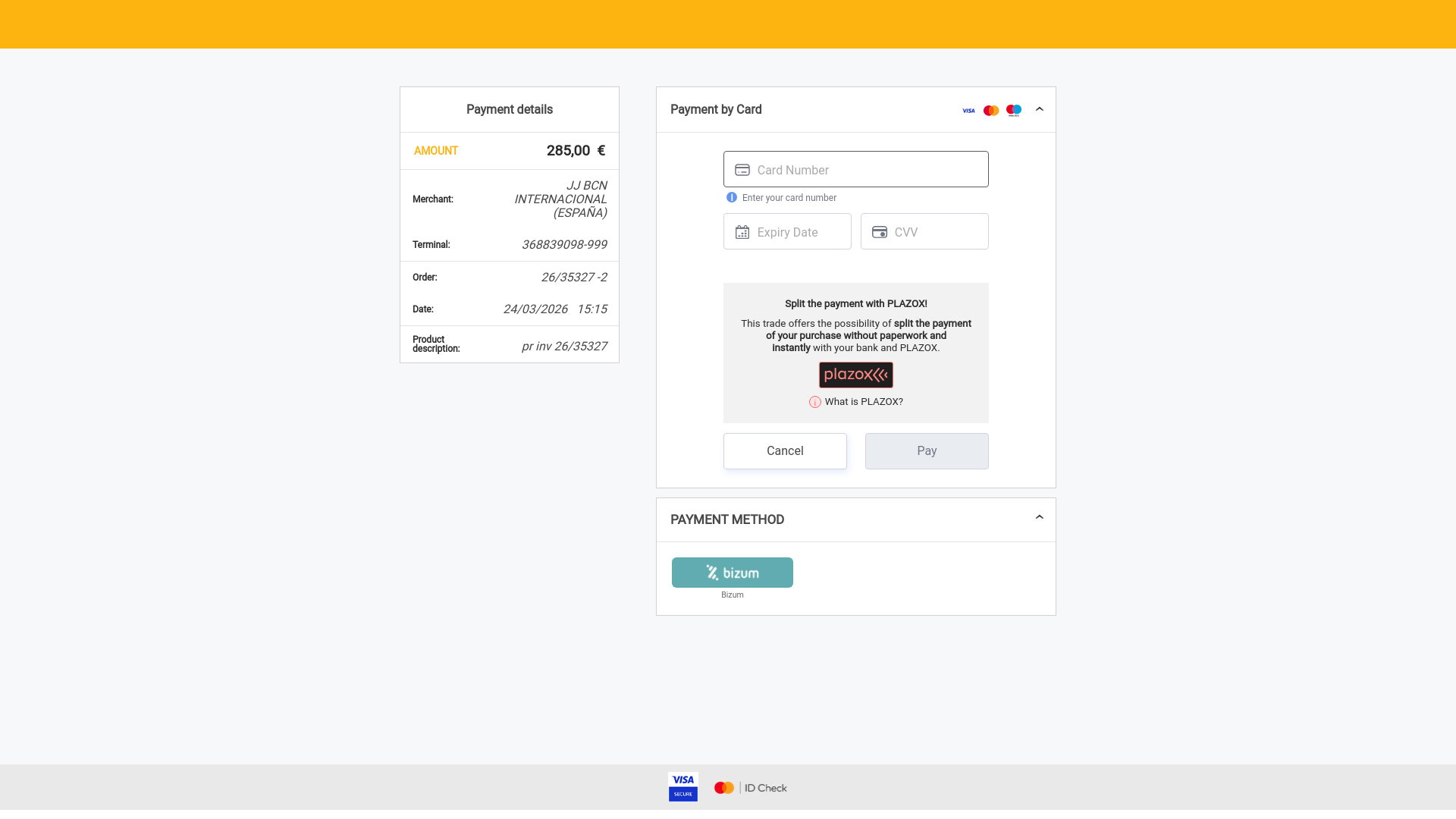Click the date 24/03/2026 15:15
This screenshot has width=1456, height=819.
tap(555, 309)
